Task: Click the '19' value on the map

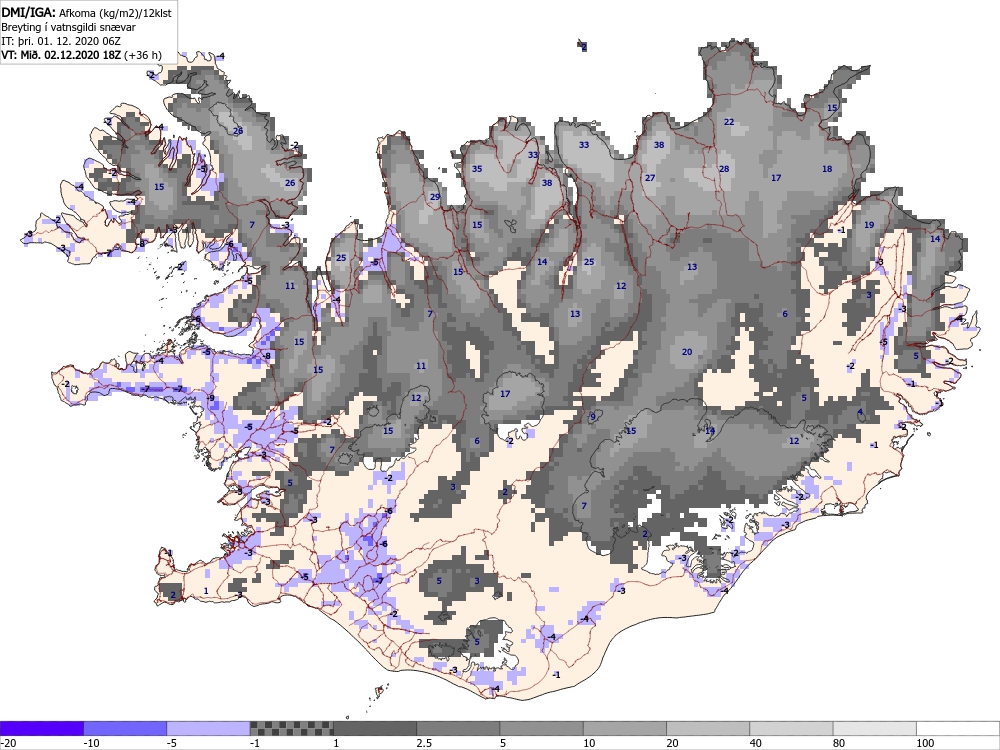Action: pyautogui.click(x=869, y=225)
